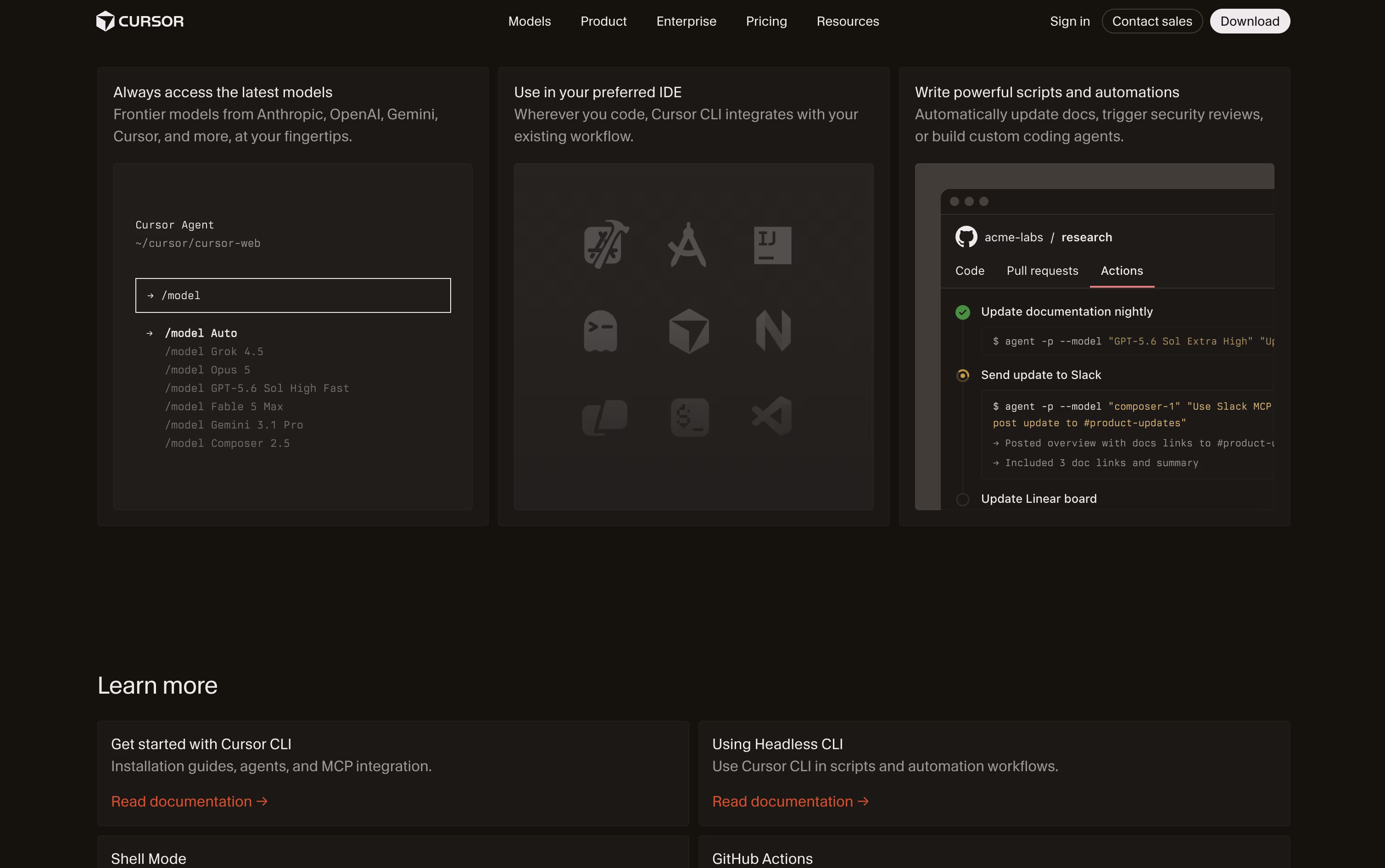Viewport: 1385px width, 868px height.
Task: Select the Neovim N icon
Action: (773, 331)
